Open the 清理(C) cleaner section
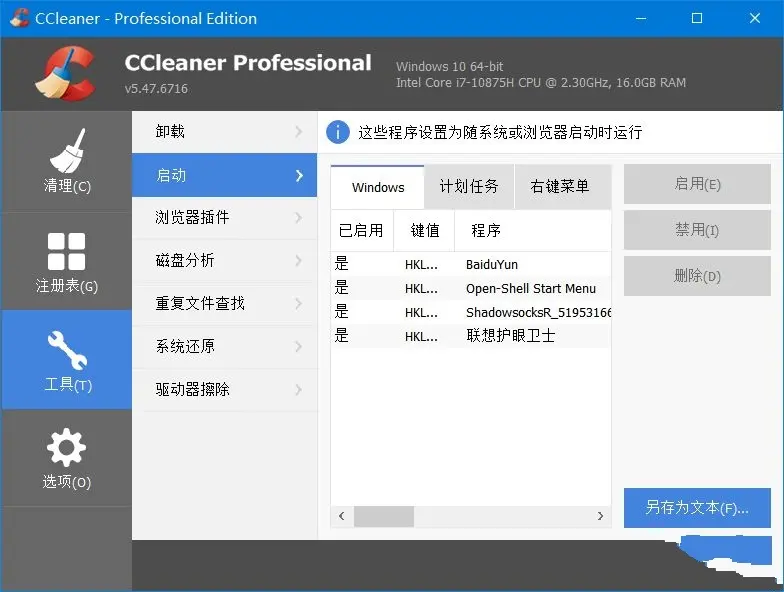Screen dimensions: 784x592 tap(66, 161)
